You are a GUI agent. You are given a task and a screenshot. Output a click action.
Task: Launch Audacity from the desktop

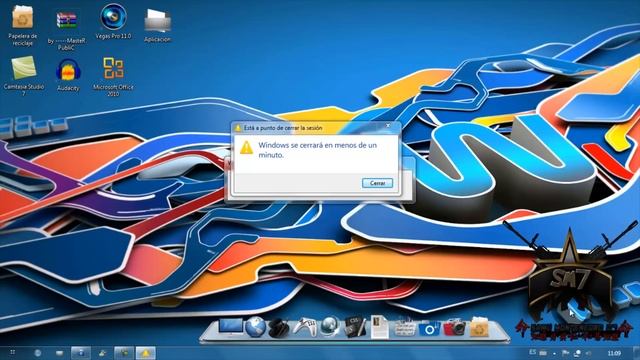pos(68,75)
